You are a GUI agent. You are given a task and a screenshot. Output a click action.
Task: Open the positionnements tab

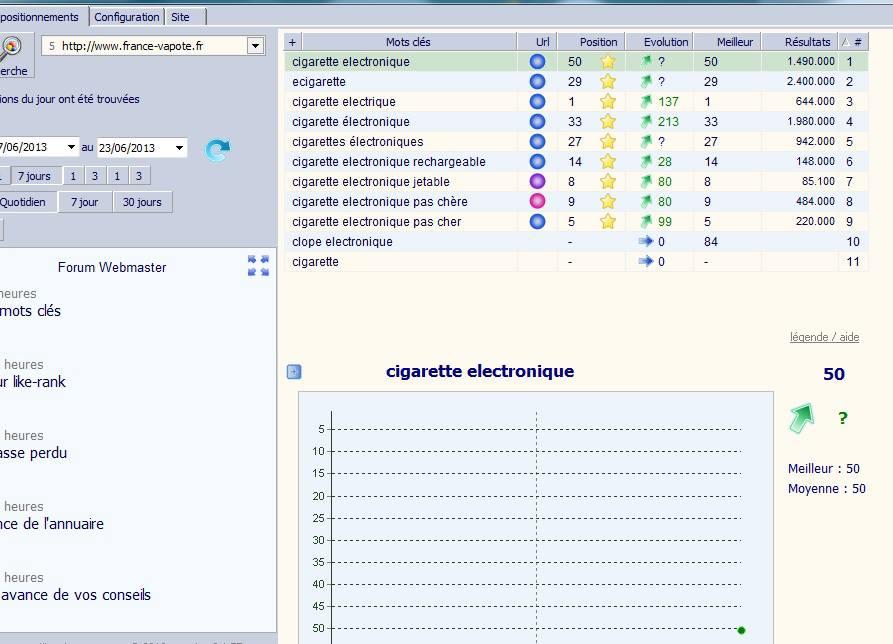tap(40, 17)
